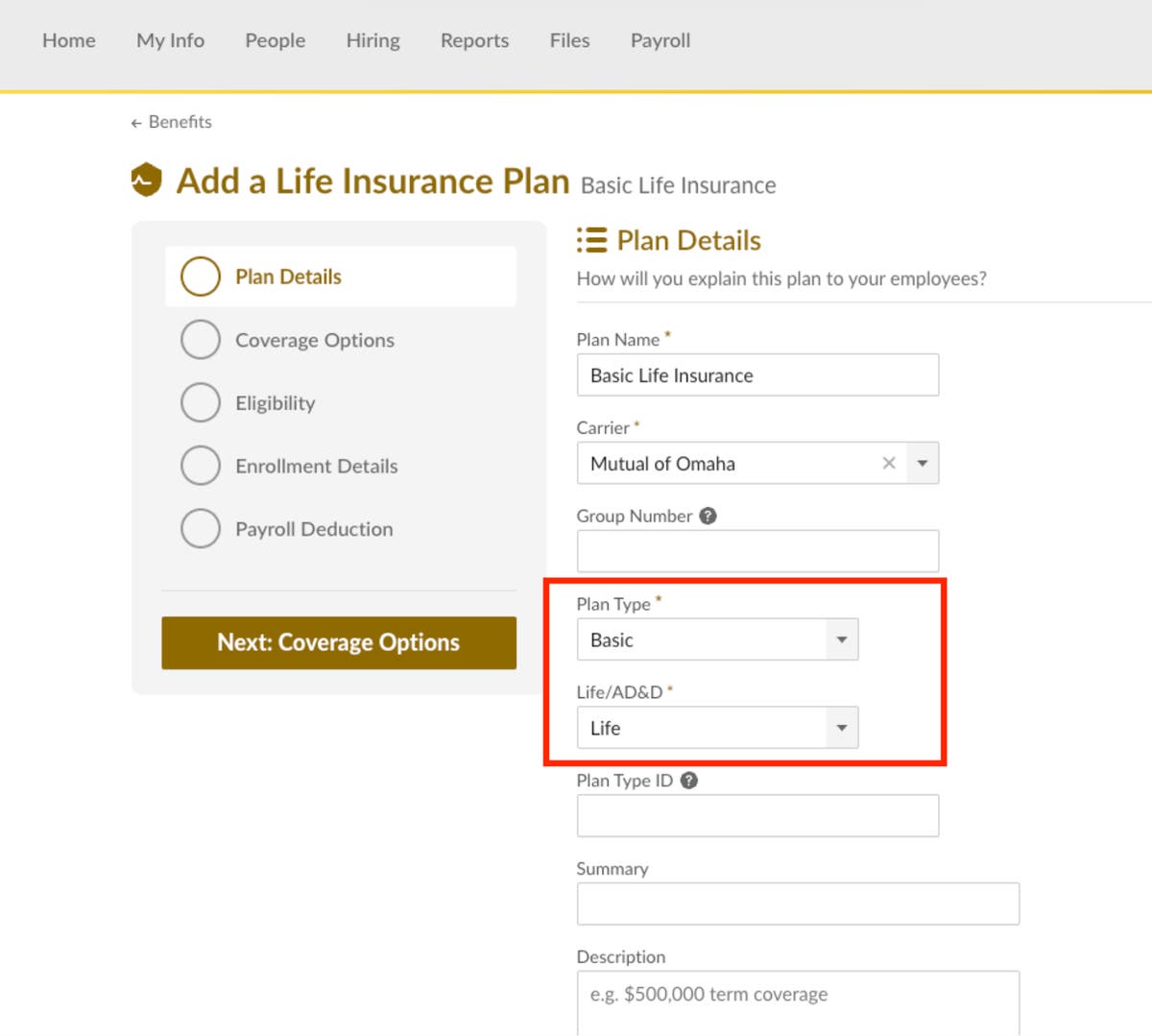Focus the Description field with coverage placeholder
This screenshot has height=1036, width=1152.
click(797, 999)
